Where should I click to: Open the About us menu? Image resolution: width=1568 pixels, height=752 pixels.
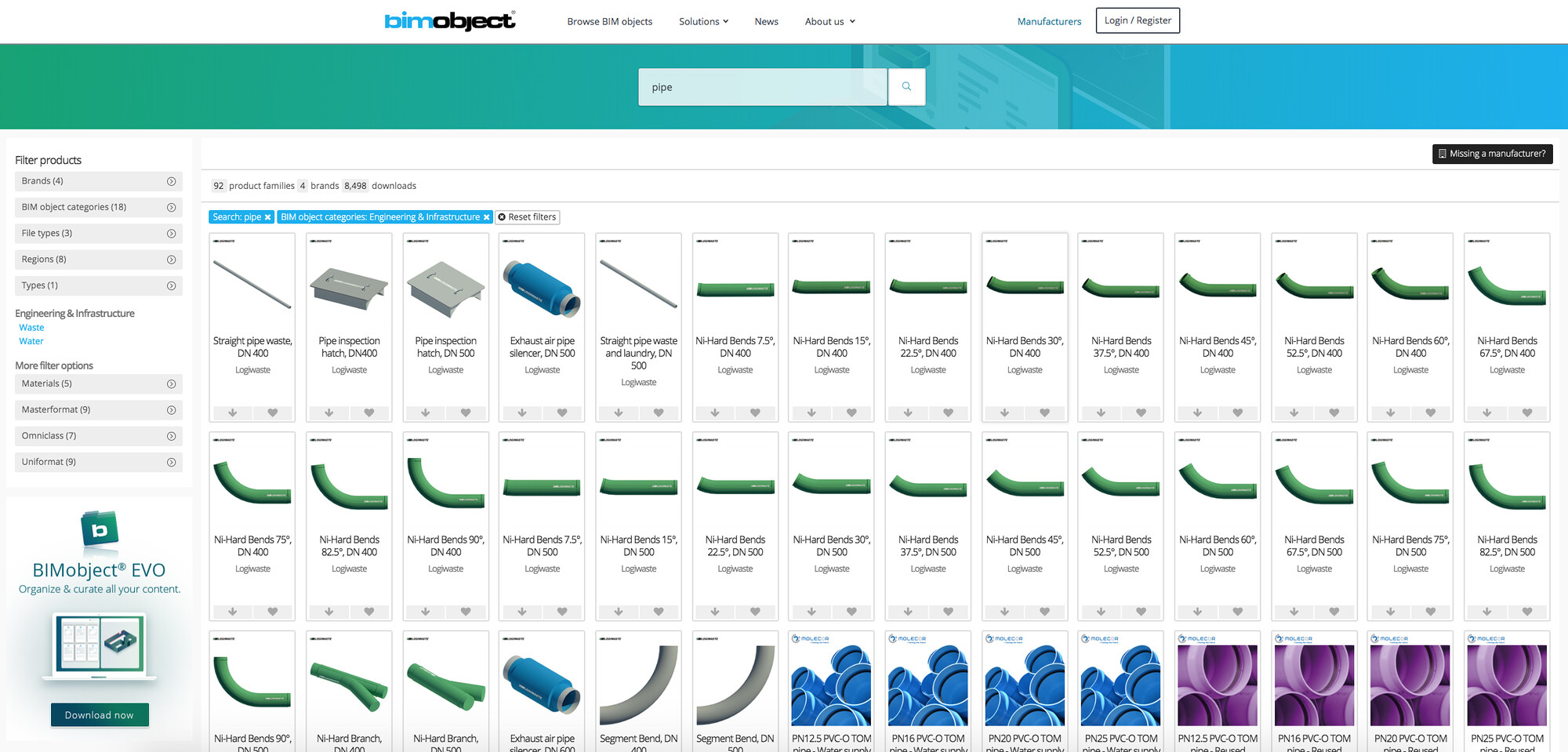tap(829, 21)
